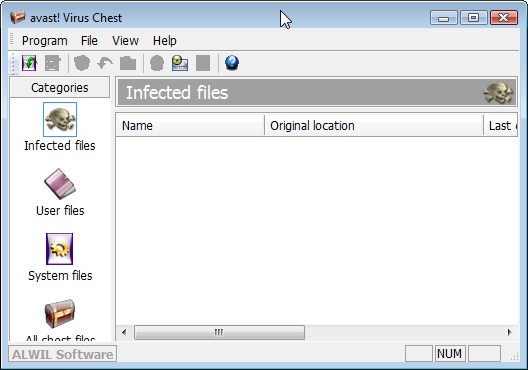The image size is (528, 370).
Task: Click the ALWIL Software status bar label
Action: [63, 354]
